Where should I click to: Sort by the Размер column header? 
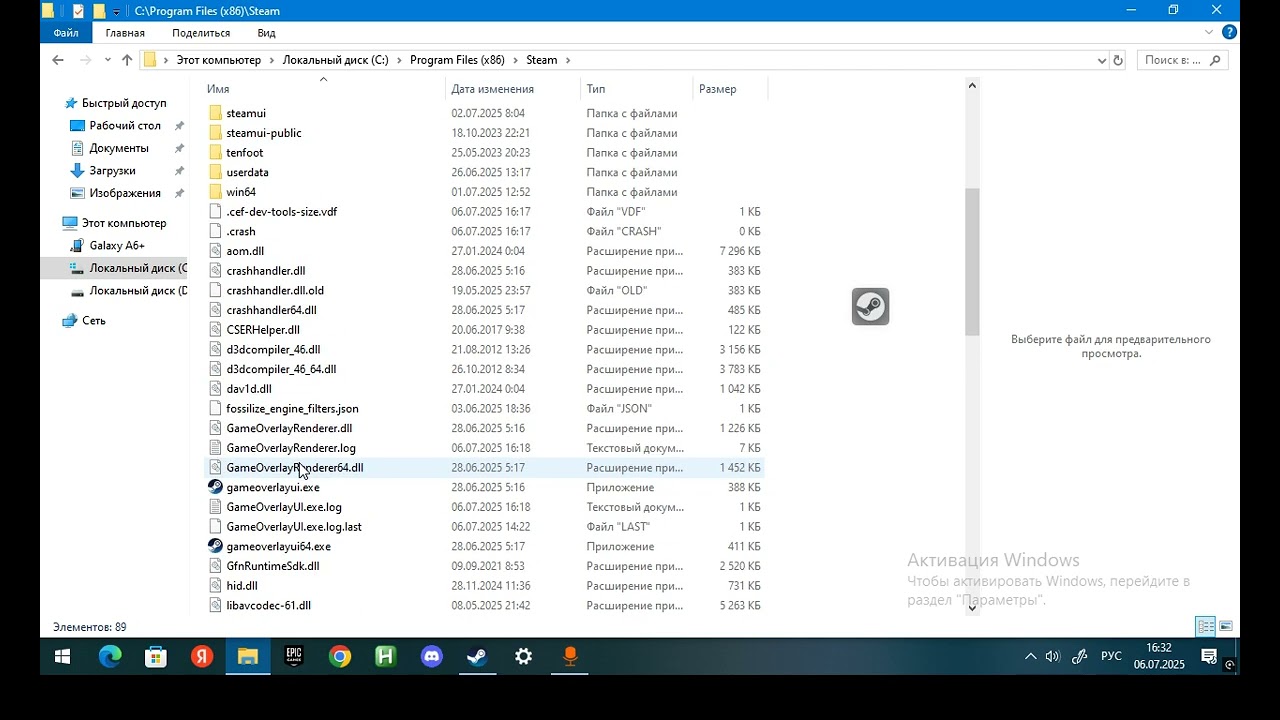point(730,89)
